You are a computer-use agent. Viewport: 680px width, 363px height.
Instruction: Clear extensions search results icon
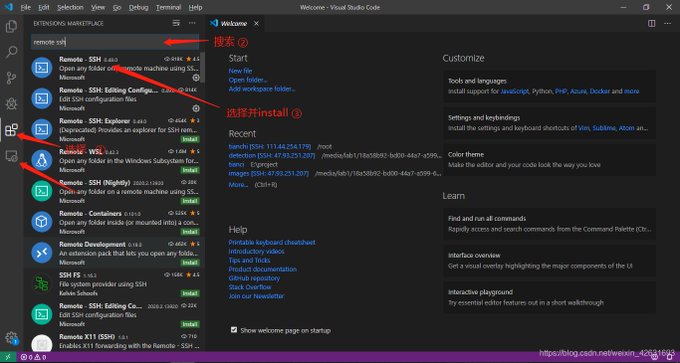point(176,23)
